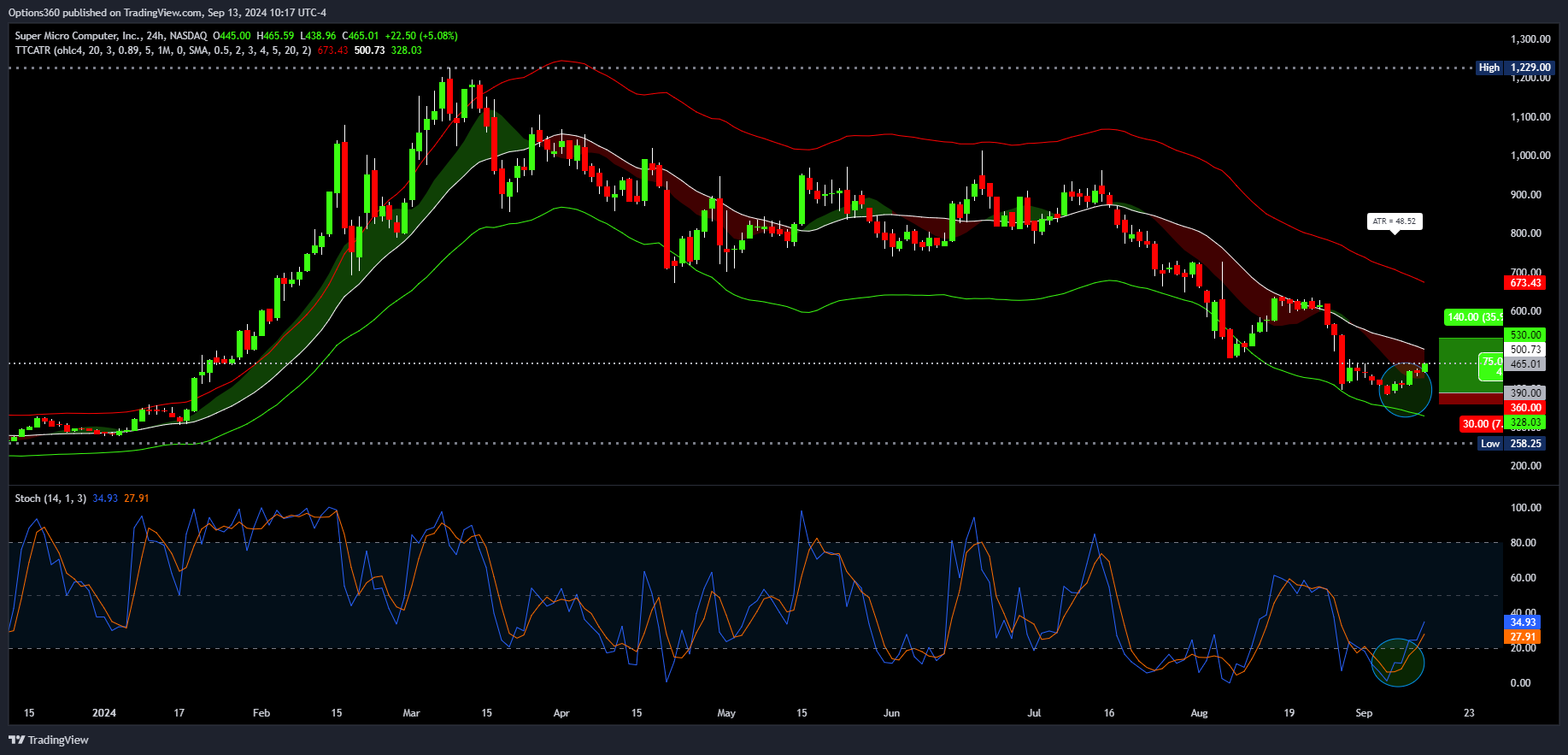Select the red long position stop zone

[x=1471, y=398]
